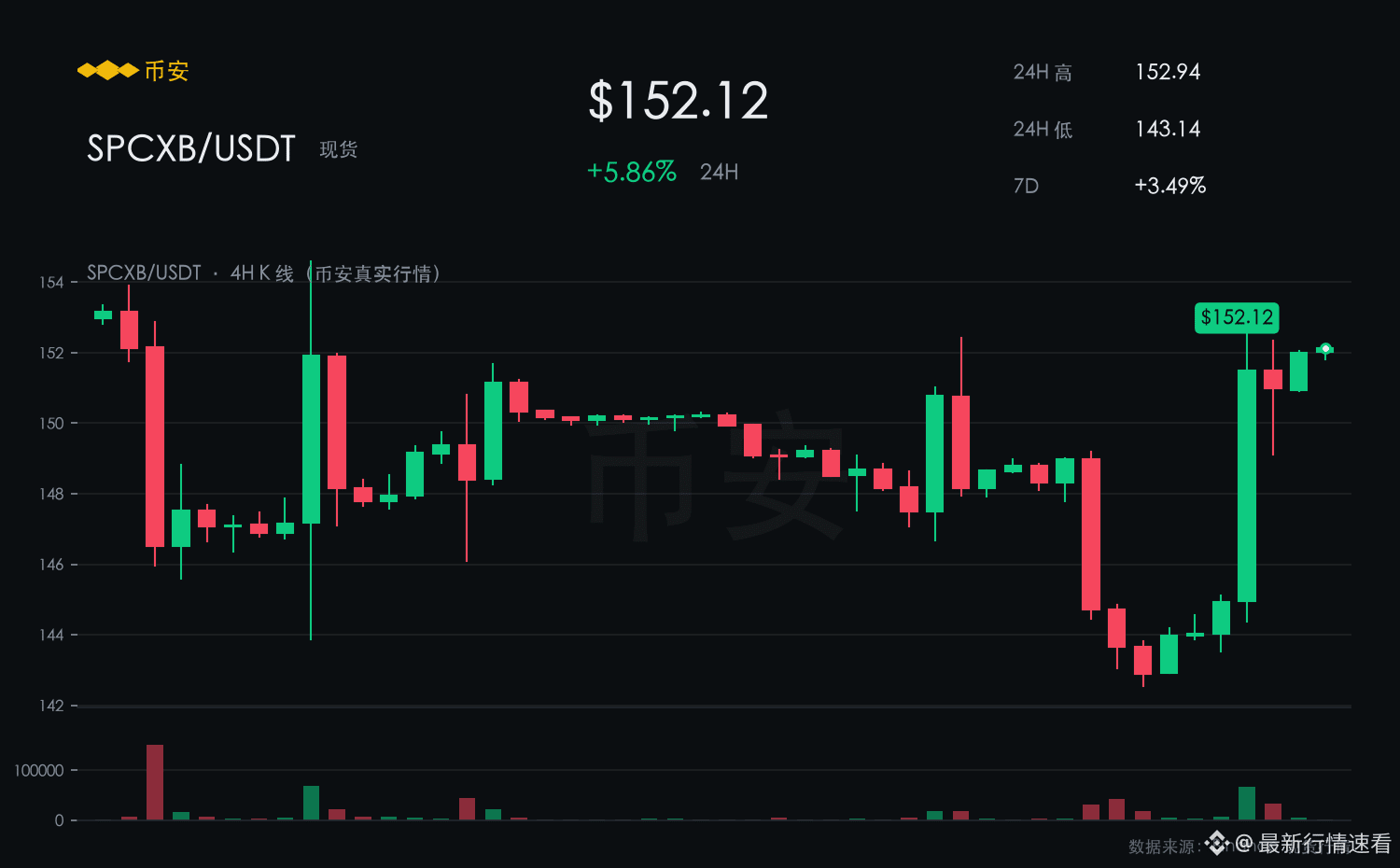
Task: Click the 7D change +3.49%
Action: tap(1170, 186)
